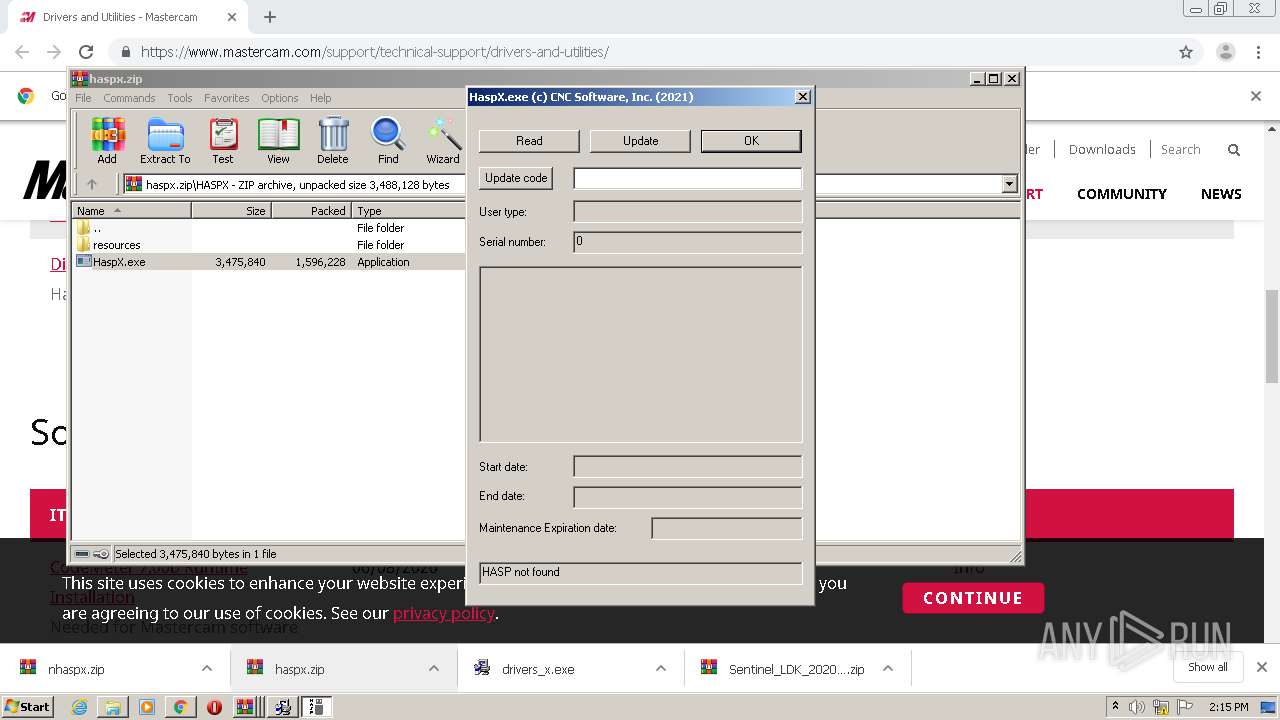This screenshot has height=720, width=1280.
Task: Open the media player taskbar icon
Action: (147, 707)
